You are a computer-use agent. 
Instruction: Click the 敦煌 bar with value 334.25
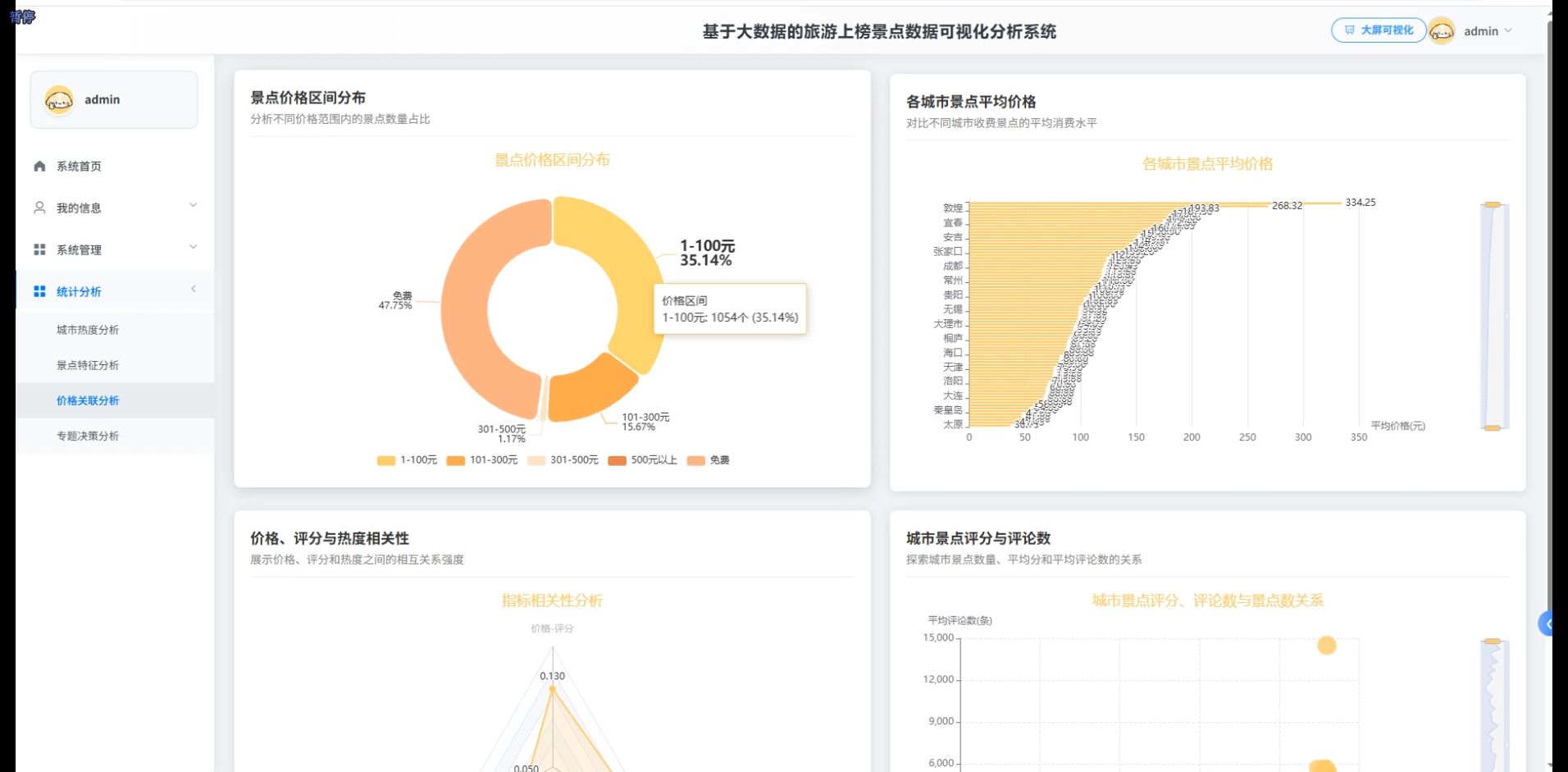coord(1155,203)
